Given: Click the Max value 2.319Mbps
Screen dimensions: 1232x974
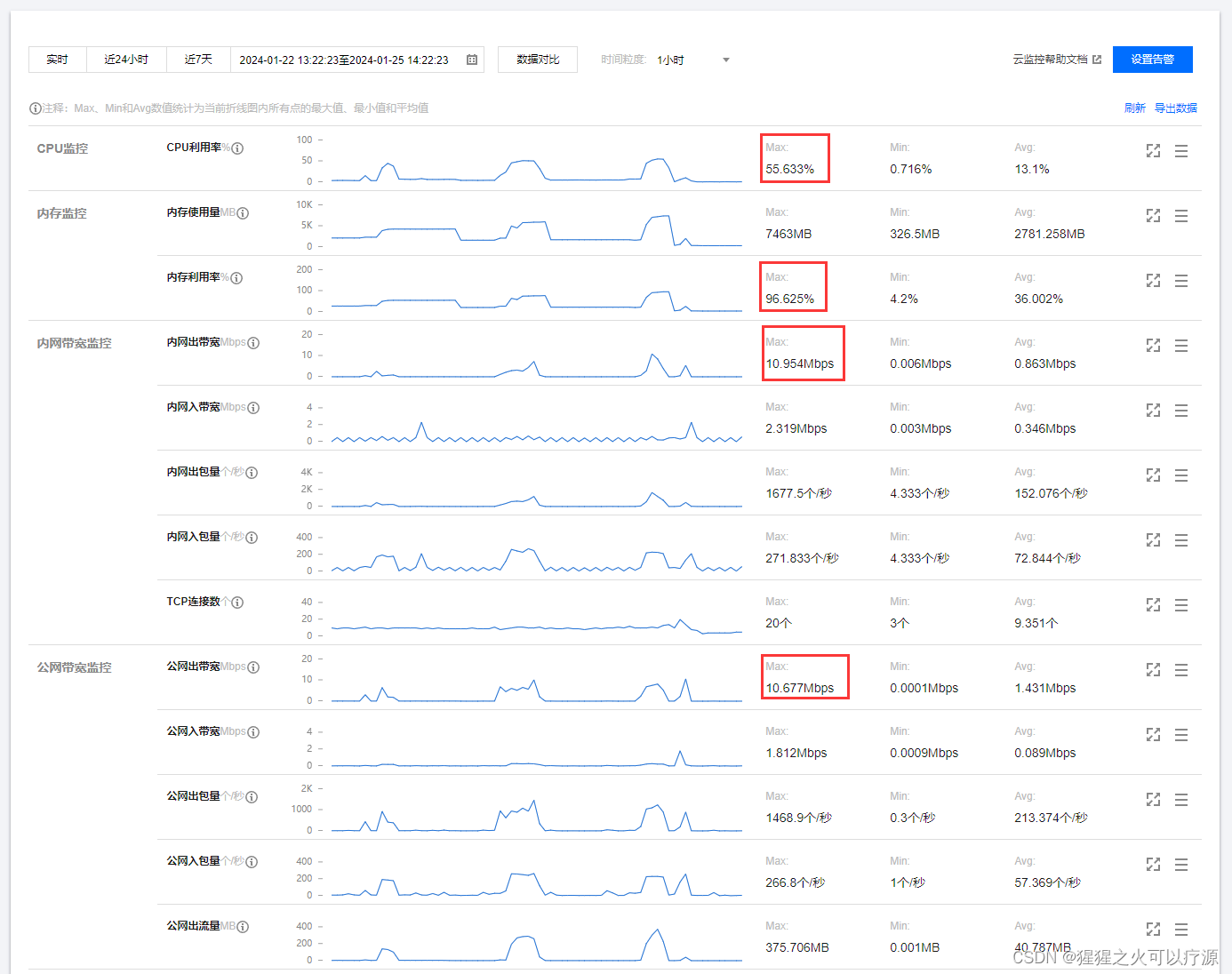Looking at the screenshot, I should coord(796,428).
